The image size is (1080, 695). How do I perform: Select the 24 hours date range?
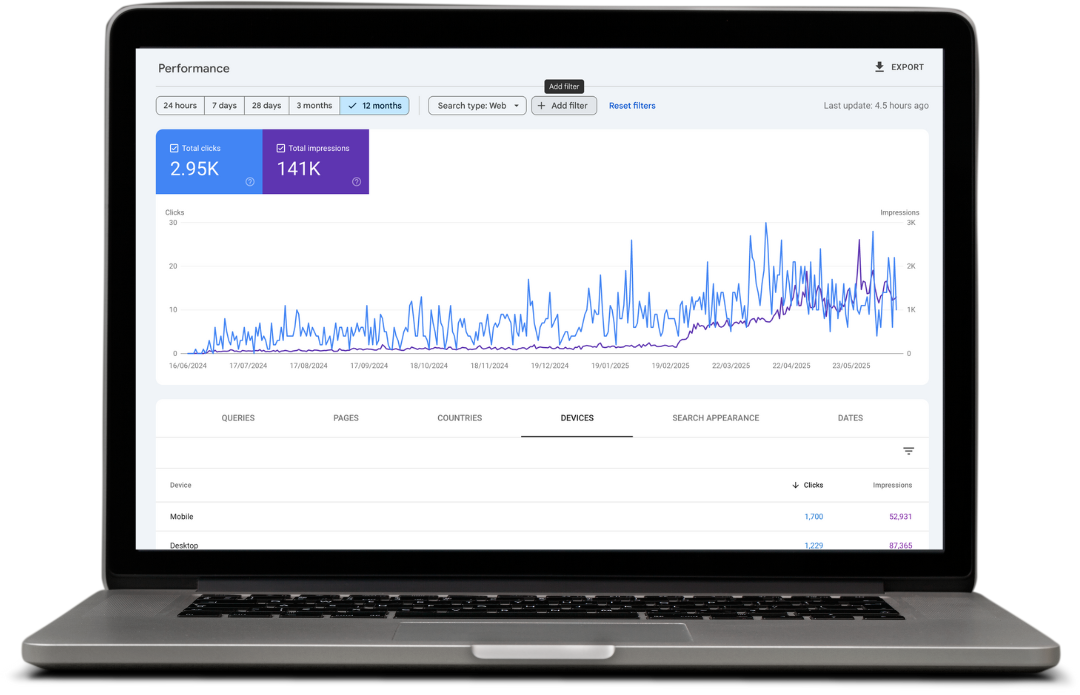tap(180, 106)
